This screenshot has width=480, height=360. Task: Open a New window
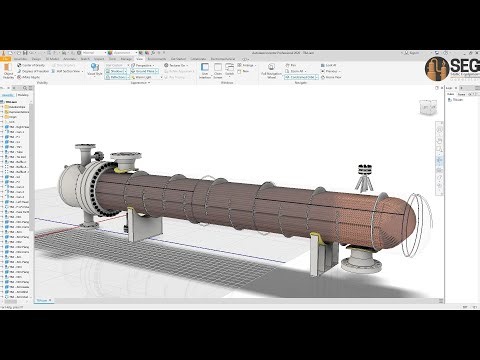click(243, 71)
